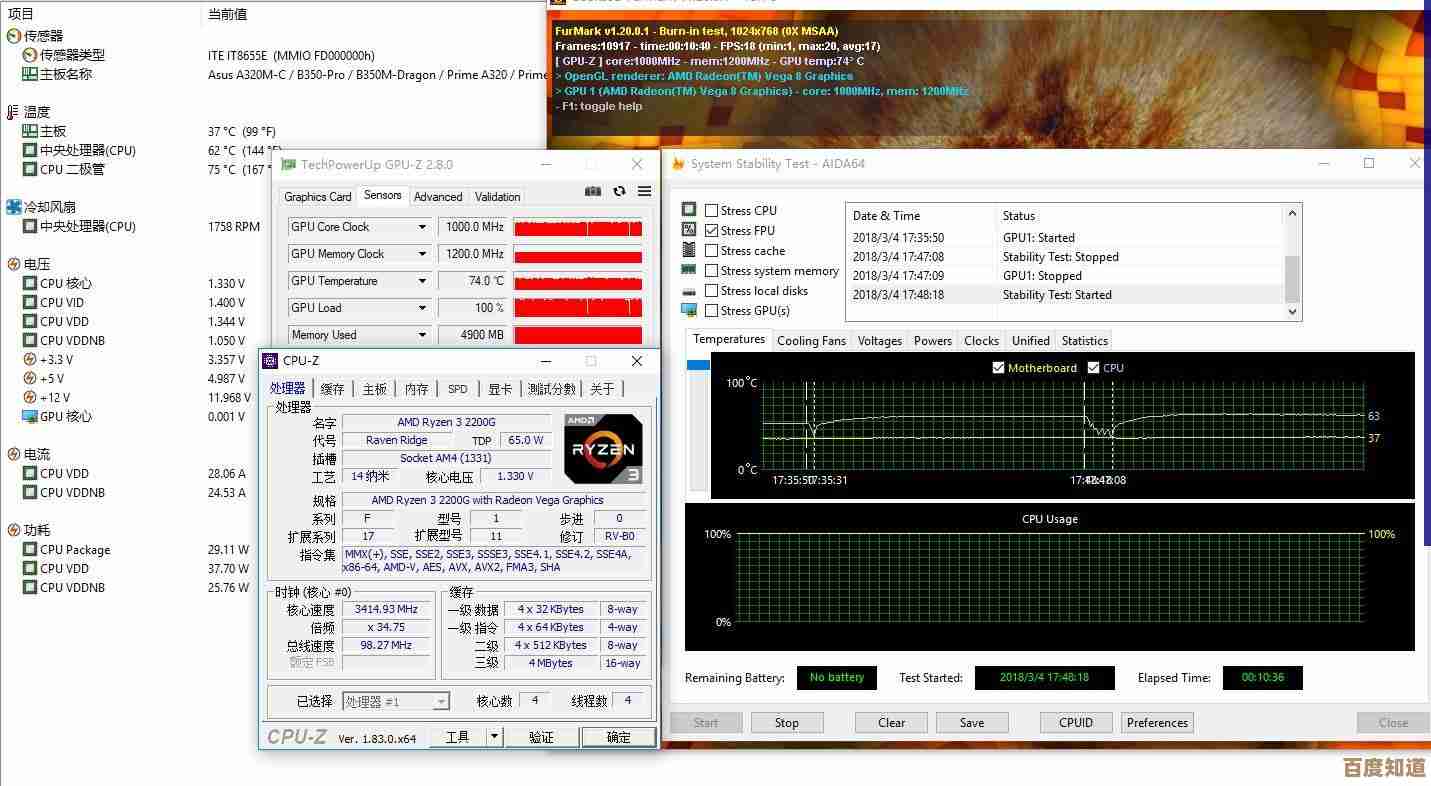Expand the GPU Temperature sensor dropdown
This screenshot has width=1431, height=786.
point(423,281)
